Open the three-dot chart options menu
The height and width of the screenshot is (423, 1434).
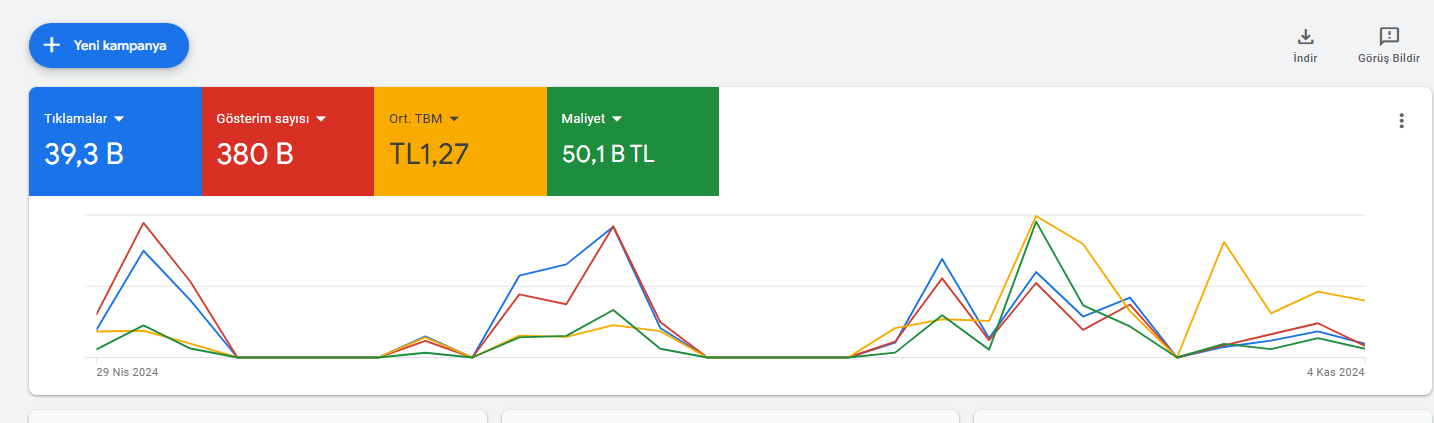(1401, 121)
